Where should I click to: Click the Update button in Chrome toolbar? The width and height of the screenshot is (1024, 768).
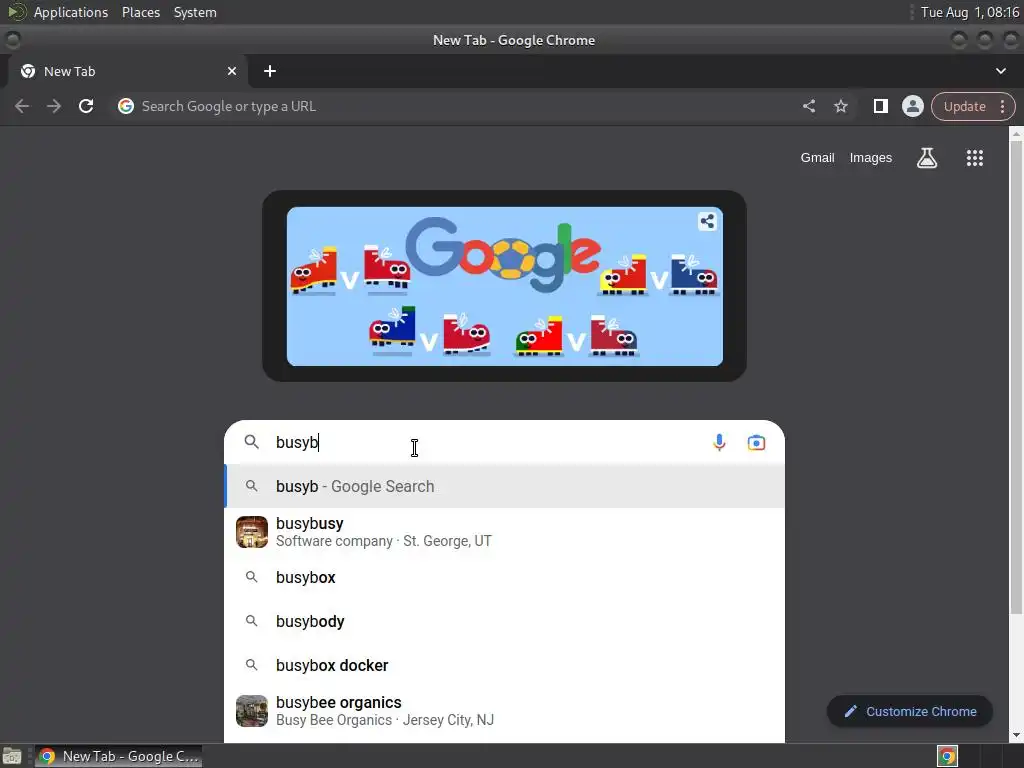point(964,106)
